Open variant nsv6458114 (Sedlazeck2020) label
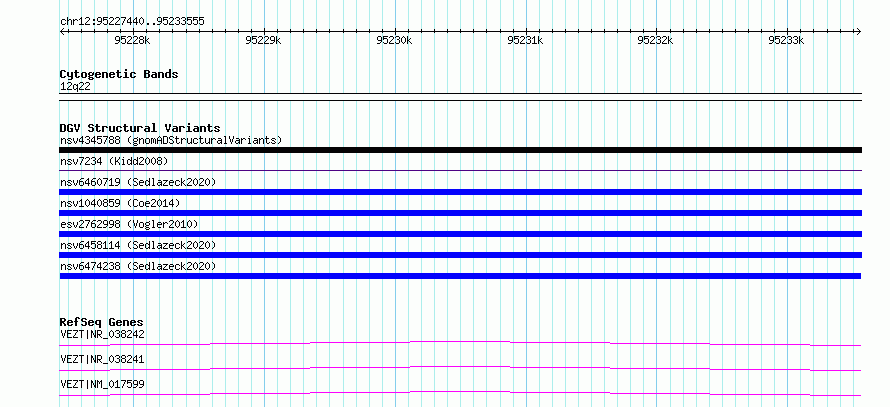890x407 pixels. point(138,245)
